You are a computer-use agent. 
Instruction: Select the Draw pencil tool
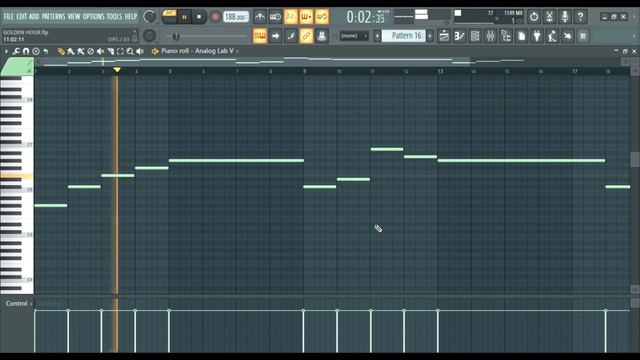(61, 51)
